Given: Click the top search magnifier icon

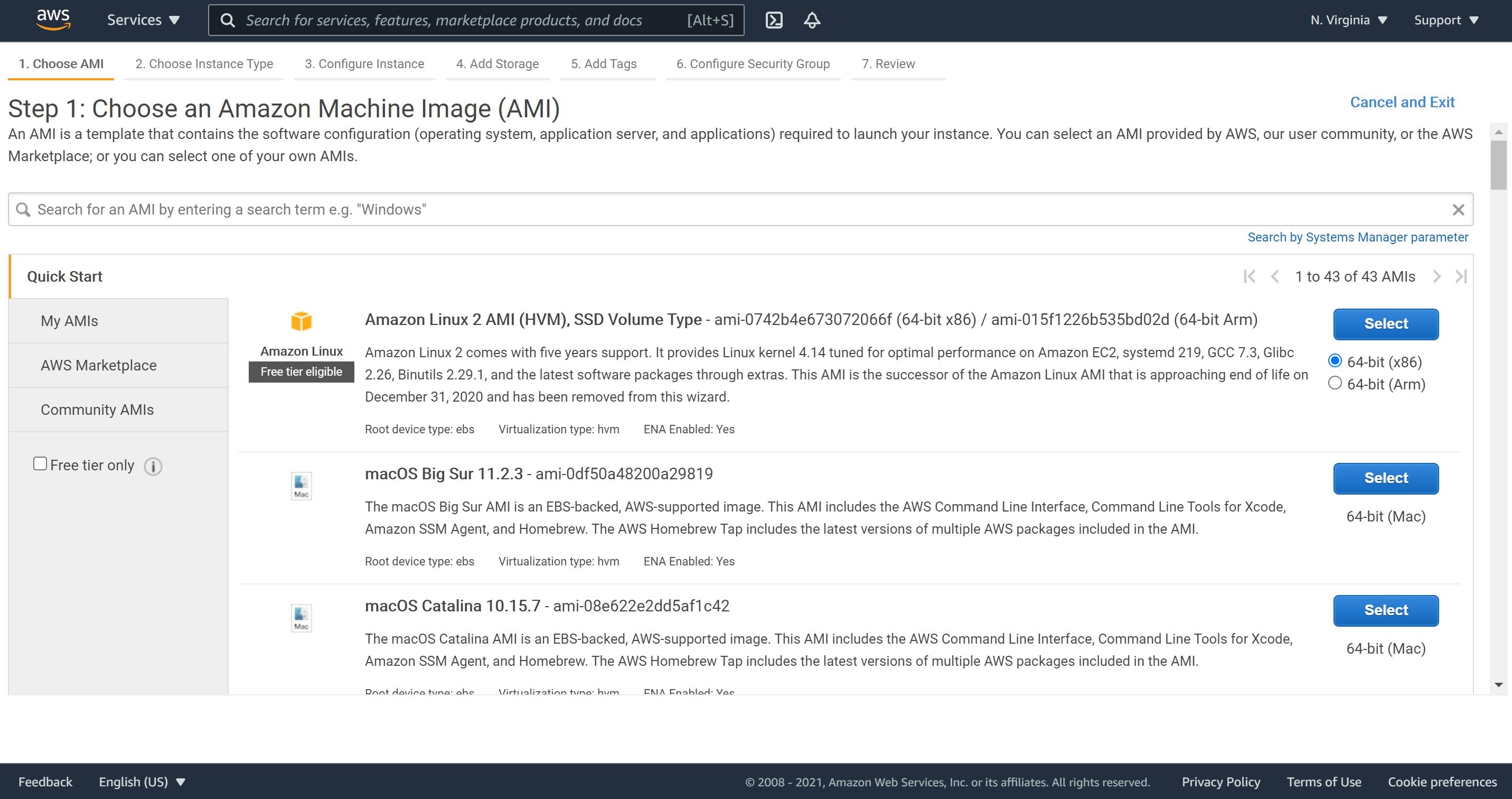Looking at the screenshot, I should 228,21.
